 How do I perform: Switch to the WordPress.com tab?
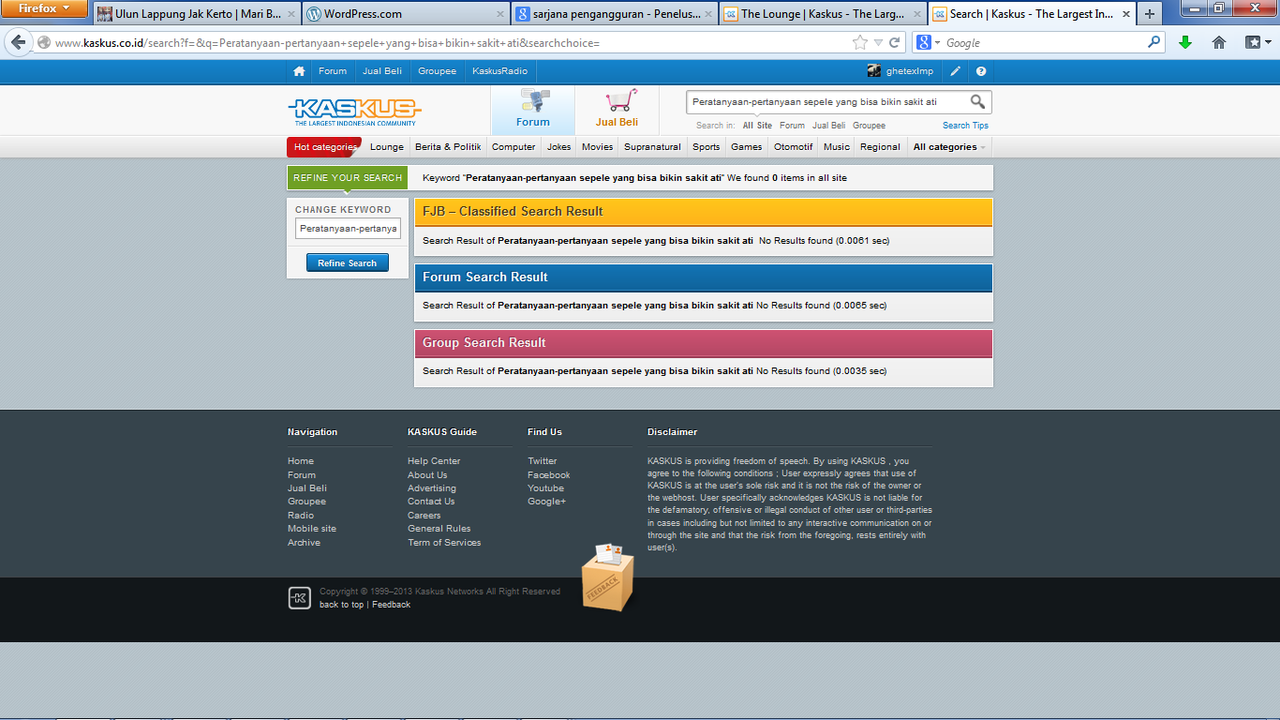405,14
